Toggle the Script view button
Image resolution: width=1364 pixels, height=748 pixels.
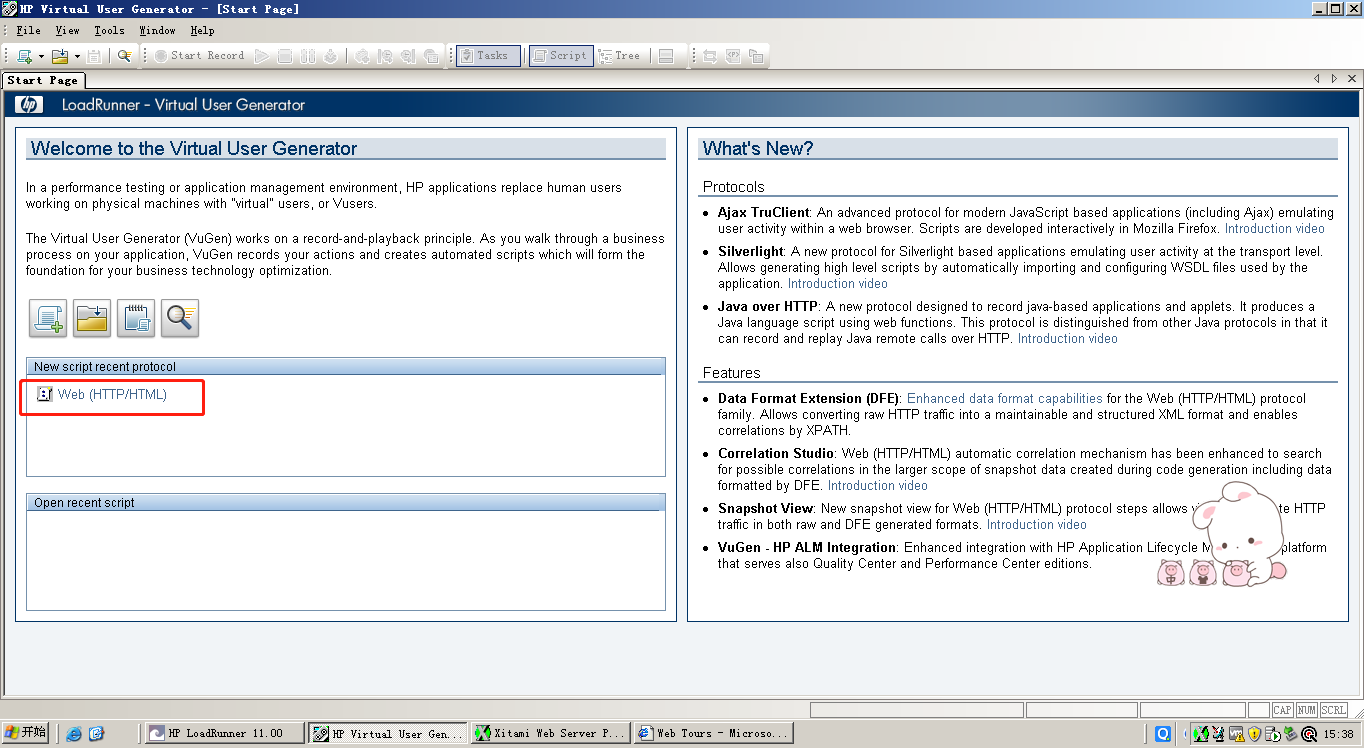[561, 56]
